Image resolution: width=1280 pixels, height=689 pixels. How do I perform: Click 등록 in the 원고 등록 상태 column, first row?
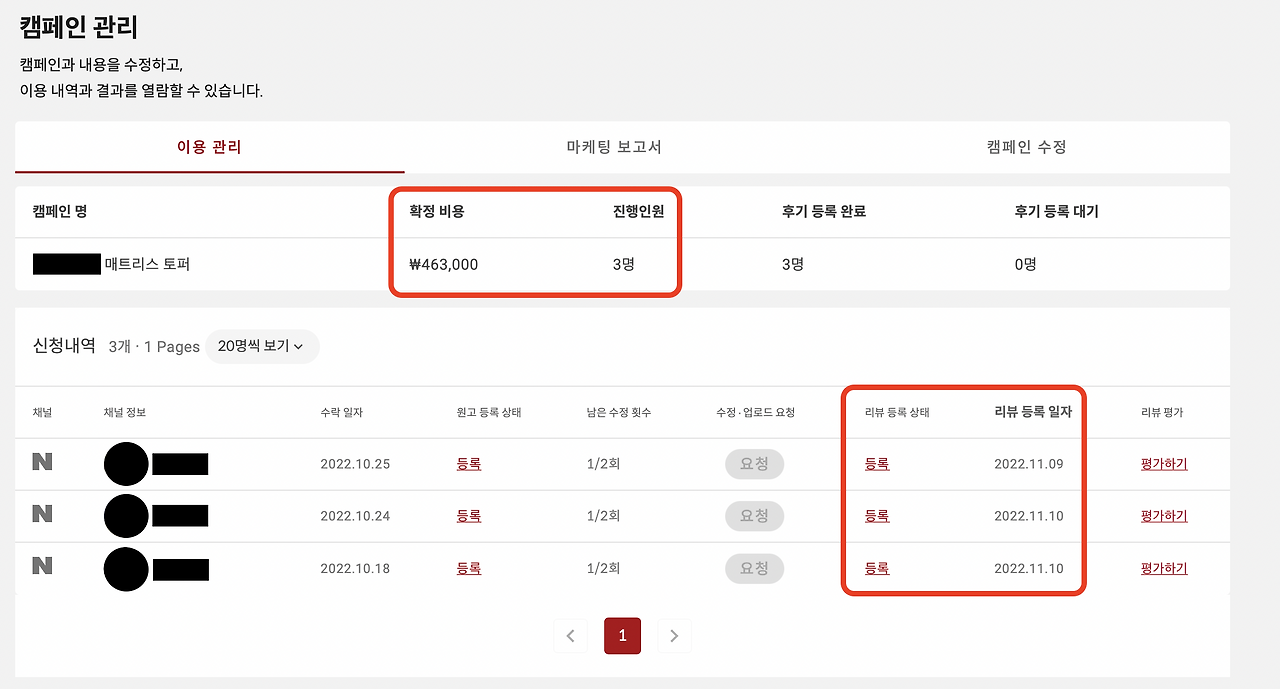click(468, 463)
